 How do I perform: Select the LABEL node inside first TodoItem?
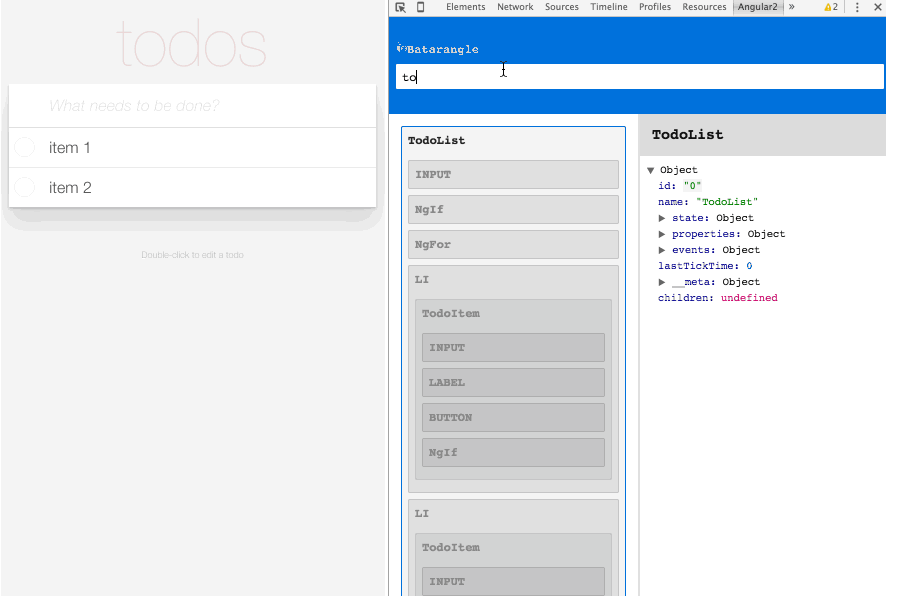[x=513, y=382]
